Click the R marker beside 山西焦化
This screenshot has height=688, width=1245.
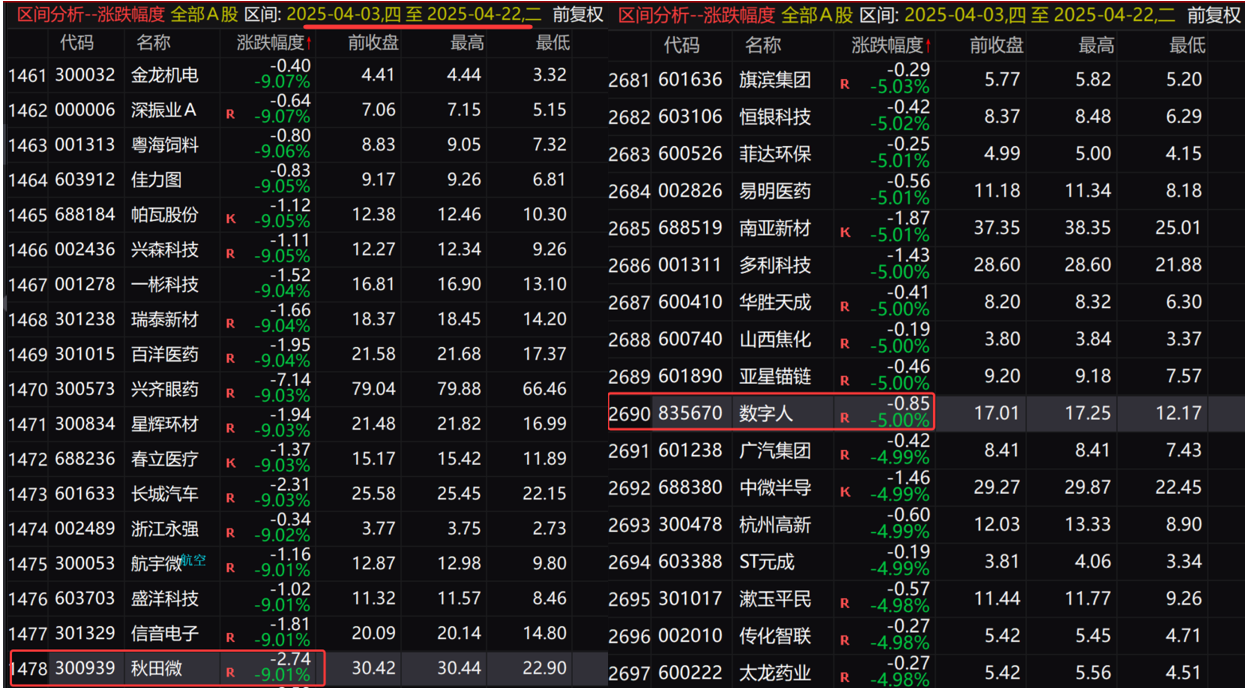pyautogui.click(x=845, y=344)
